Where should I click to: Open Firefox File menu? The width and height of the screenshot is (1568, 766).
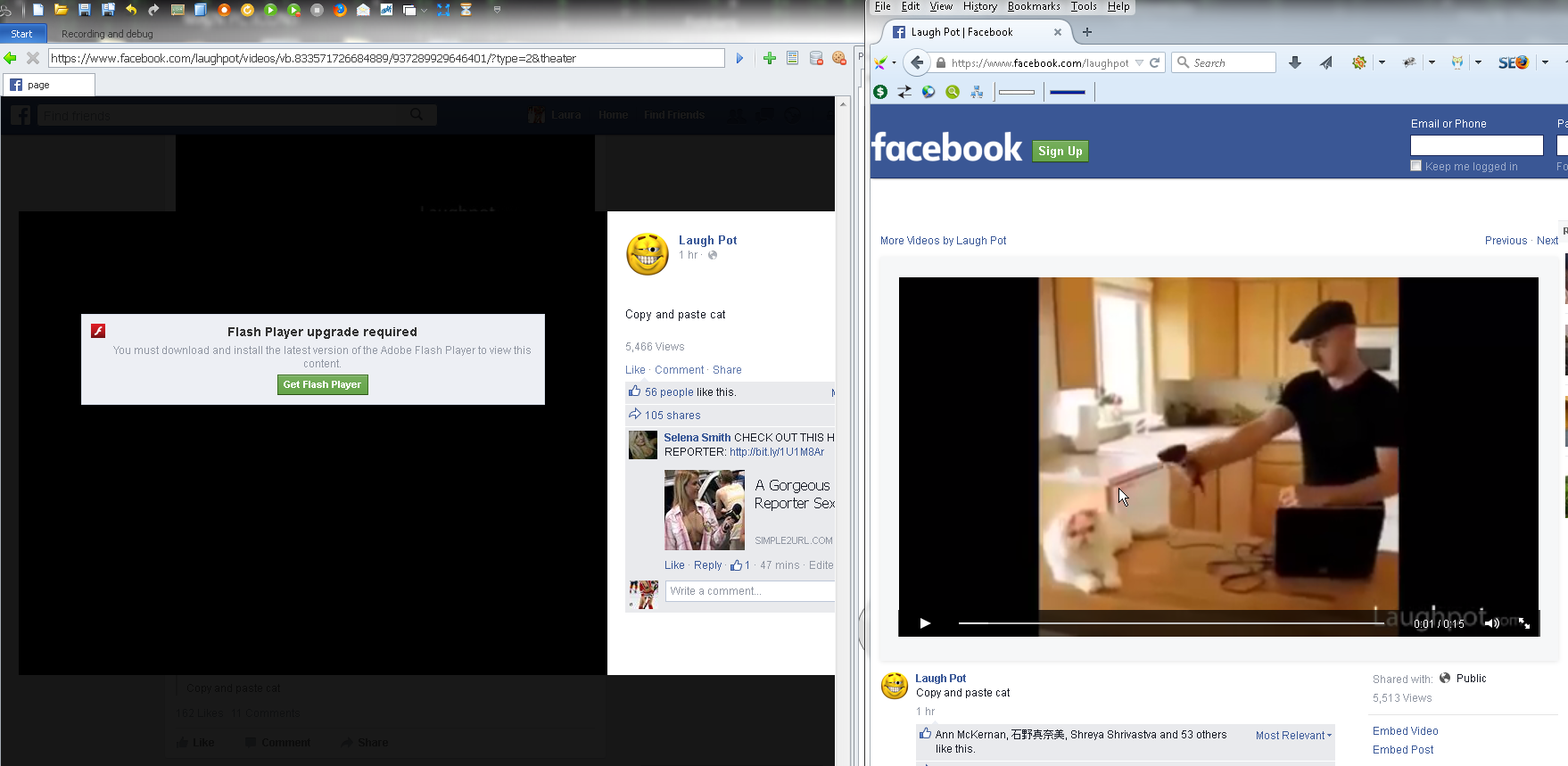click(882, 6)
